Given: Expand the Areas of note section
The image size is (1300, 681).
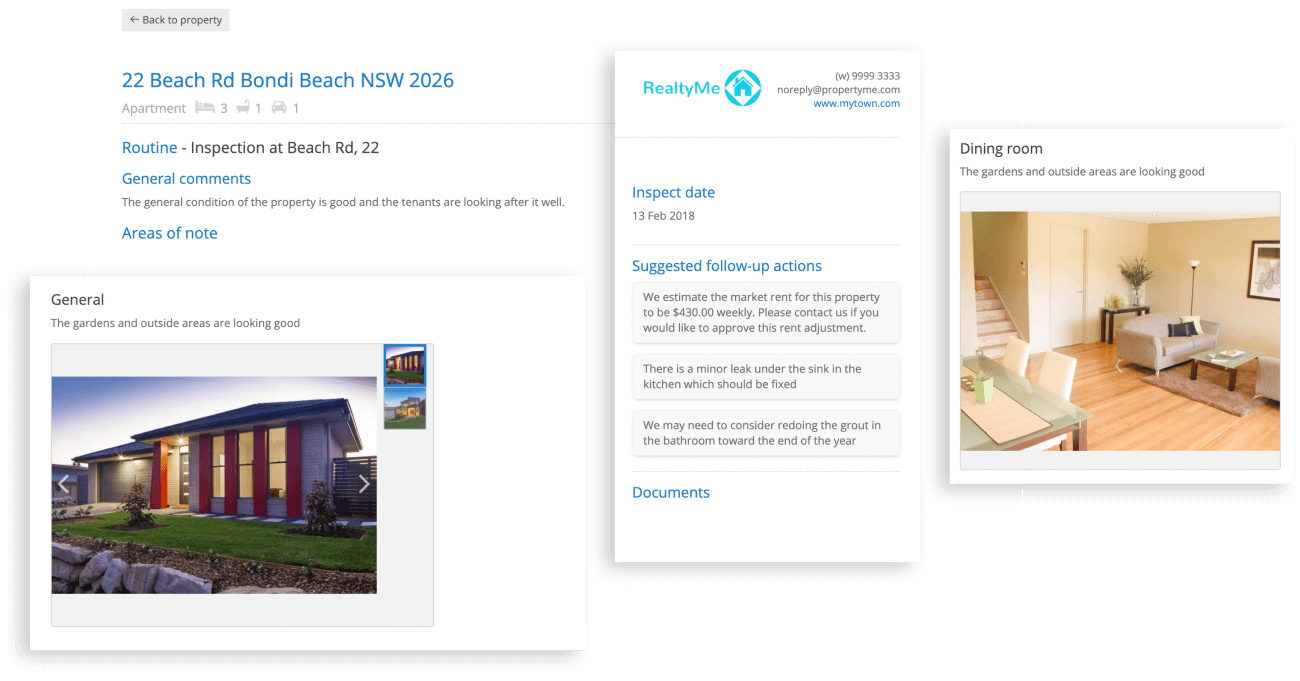Looking at the screenshot, I should (169, 233).
